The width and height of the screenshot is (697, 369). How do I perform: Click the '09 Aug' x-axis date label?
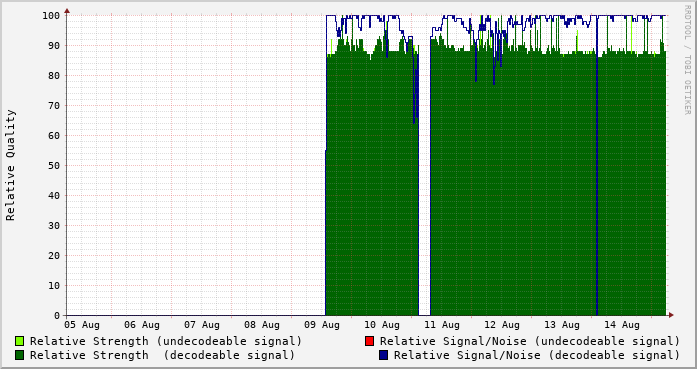(x=322, y=325)
